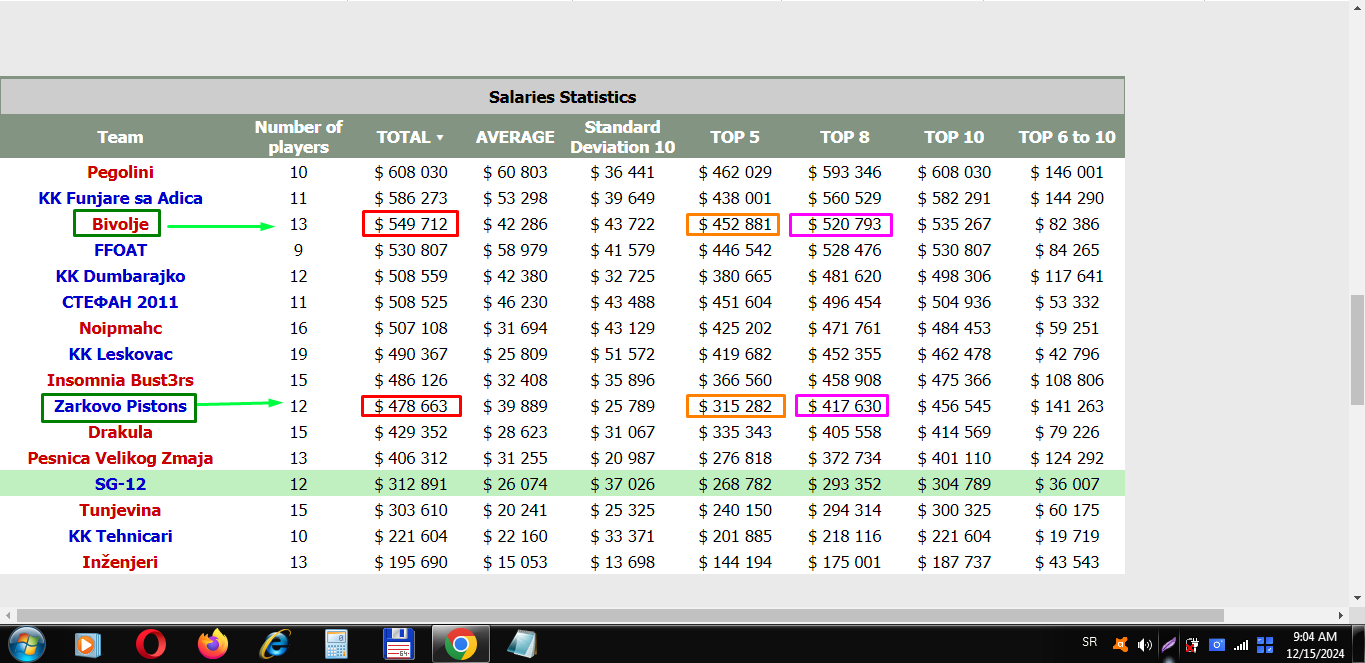Viewport: 1365px width, 663px height.
Task: Open the Insomnia Bust3rs team link
Action: pos(120,380)
